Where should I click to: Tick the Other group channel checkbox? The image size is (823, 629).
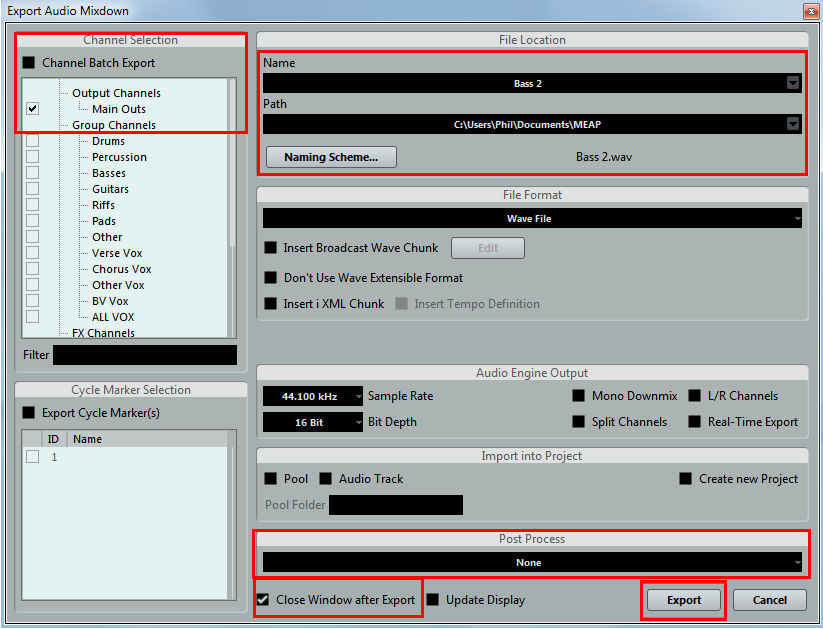coord(33,237)
